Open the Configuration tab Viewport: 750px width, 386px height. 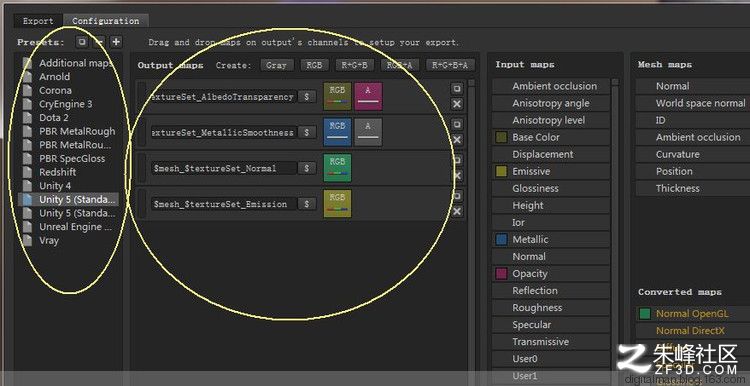click(106, 21)
